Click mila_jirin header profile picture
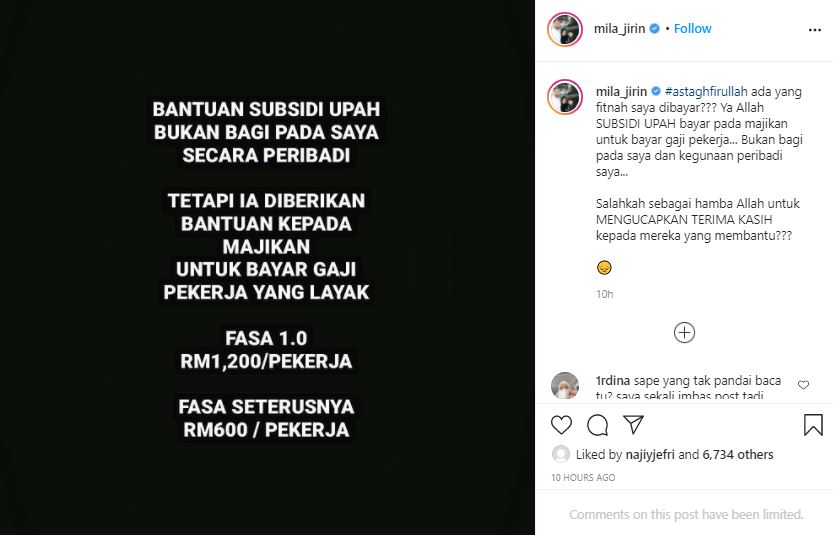This screenshot has width=833, height=535. [x=565, y=29]
